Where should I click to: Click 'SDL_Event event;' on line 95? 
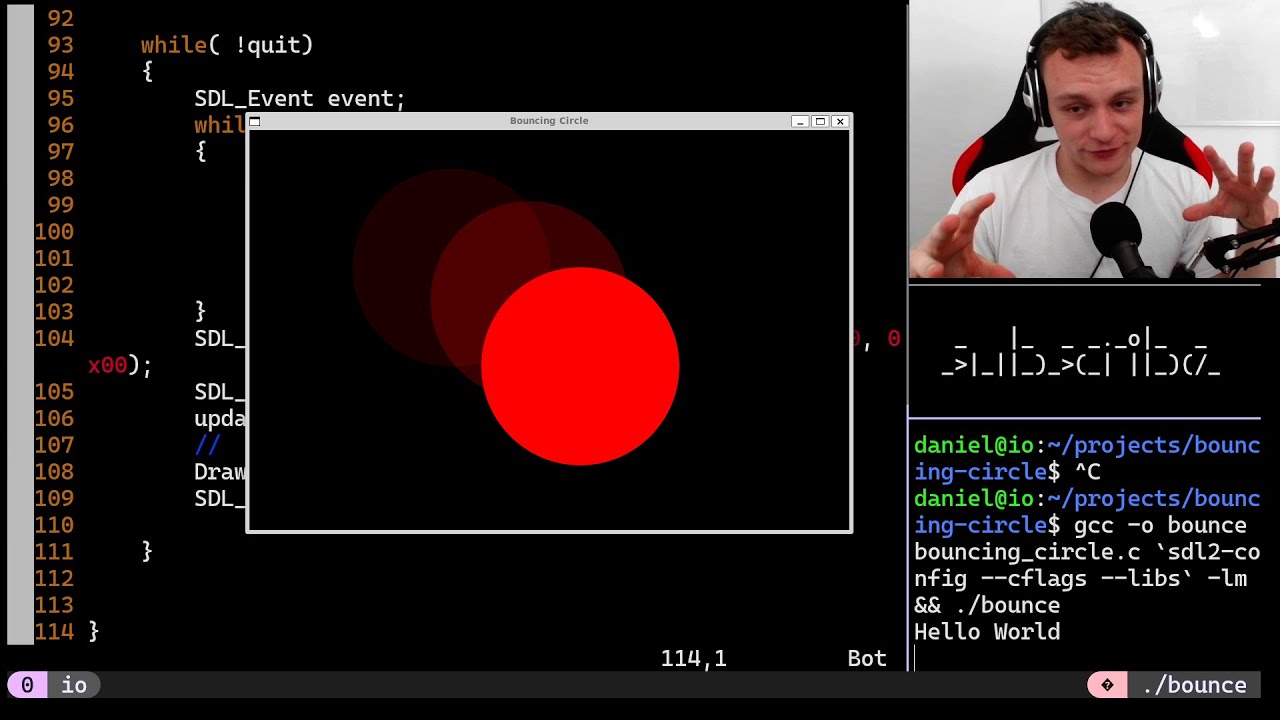coord(300,99)
